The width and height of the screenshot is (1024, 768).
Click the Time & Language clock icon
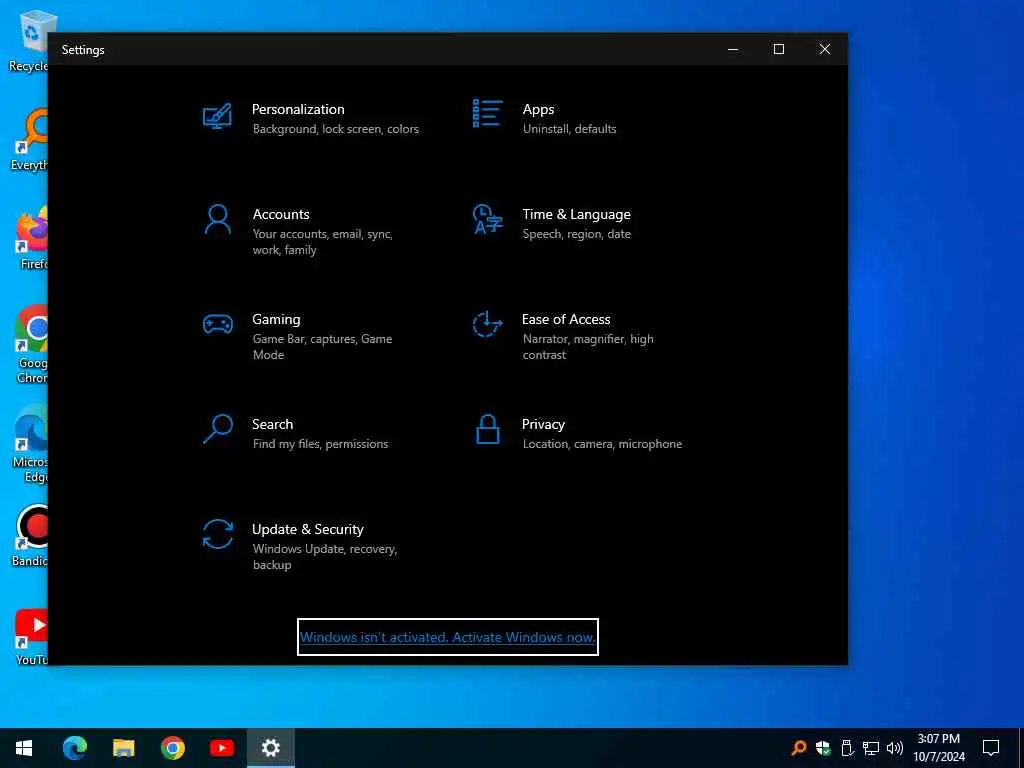(x=487, y=219)
